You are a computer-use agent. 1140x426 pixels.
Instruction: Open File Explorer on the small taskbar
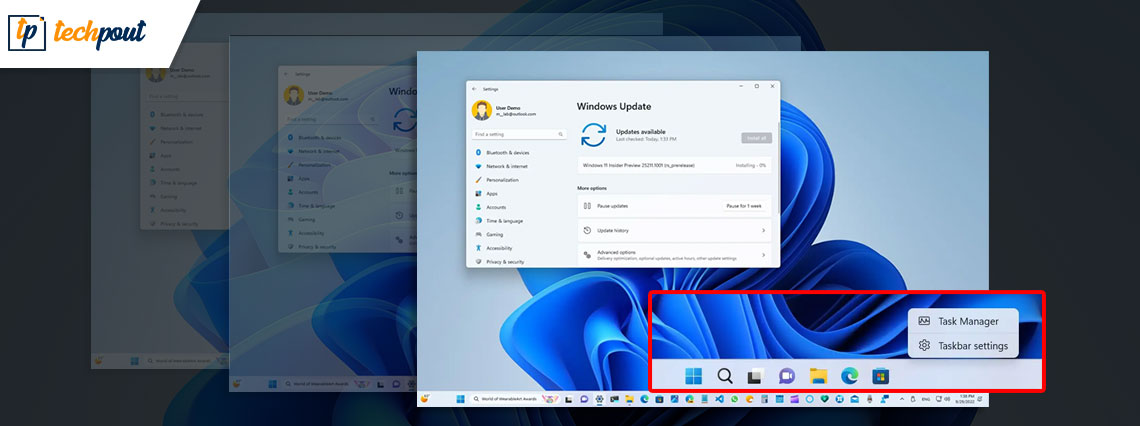point(630,399)
